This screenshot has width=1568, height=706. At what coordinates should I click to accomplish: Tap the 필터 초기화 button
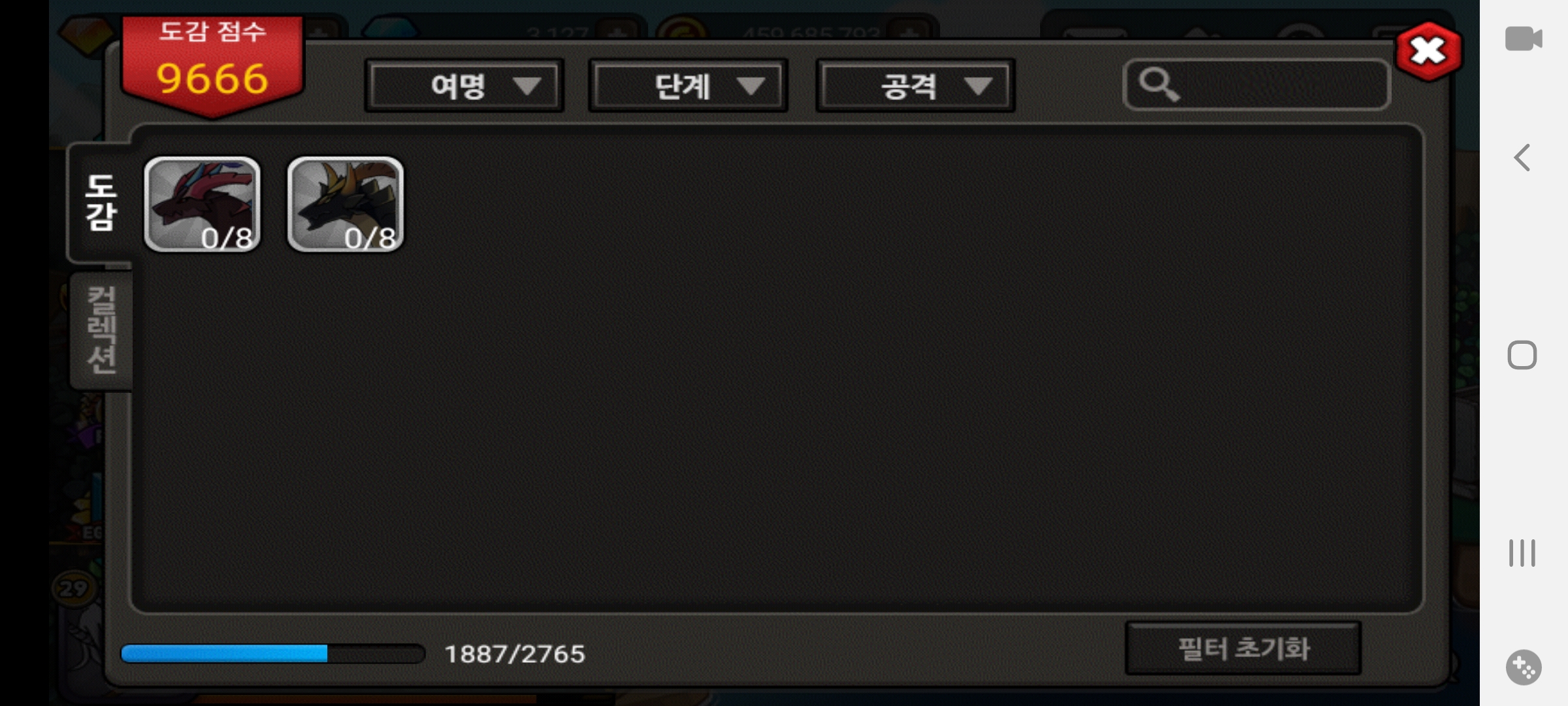(1243, 648)
